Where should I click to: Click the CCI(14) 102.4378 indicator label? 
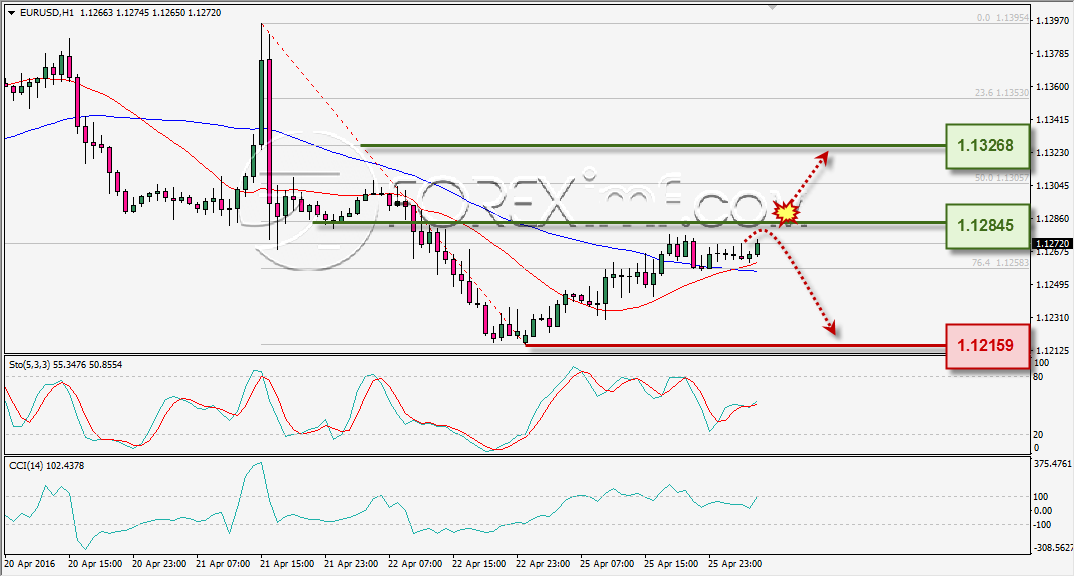click(x=47, y=466)
